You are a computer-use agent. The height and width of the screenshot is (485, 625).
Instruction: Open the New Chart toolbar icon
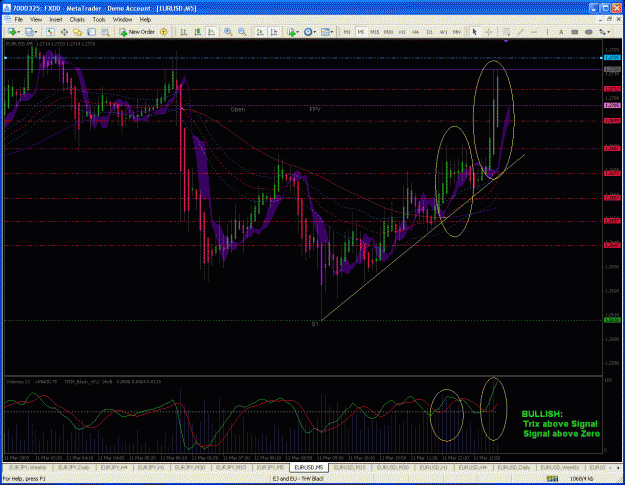12,32
